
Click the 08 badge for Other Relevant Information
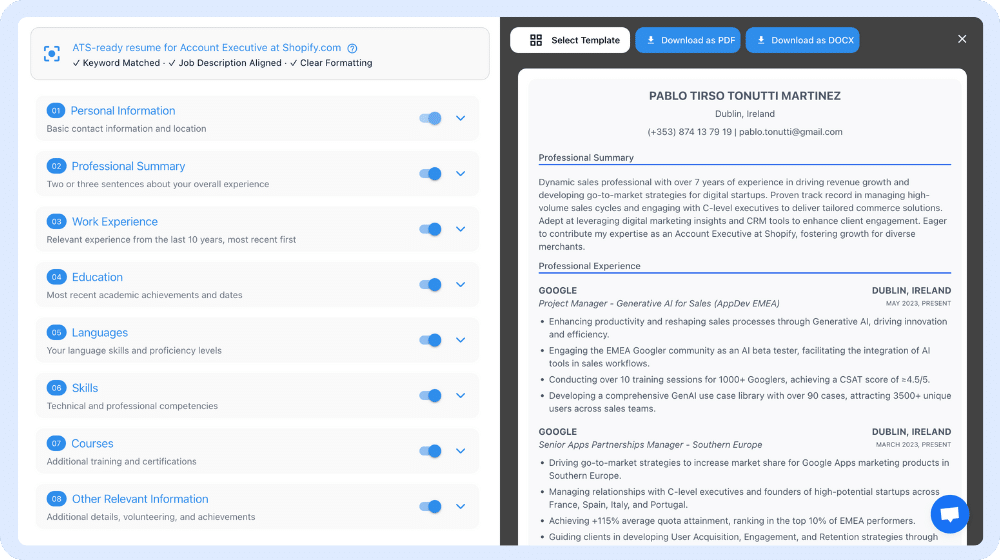tap(56, 499)
